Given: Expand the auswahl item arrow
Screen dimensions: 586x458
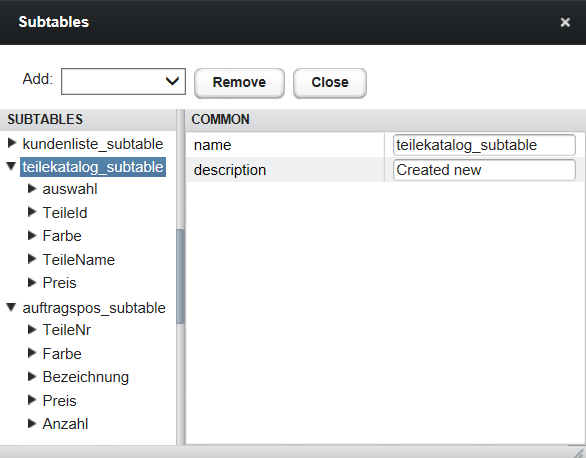Looking at the screenshot, I should point(32,189).
